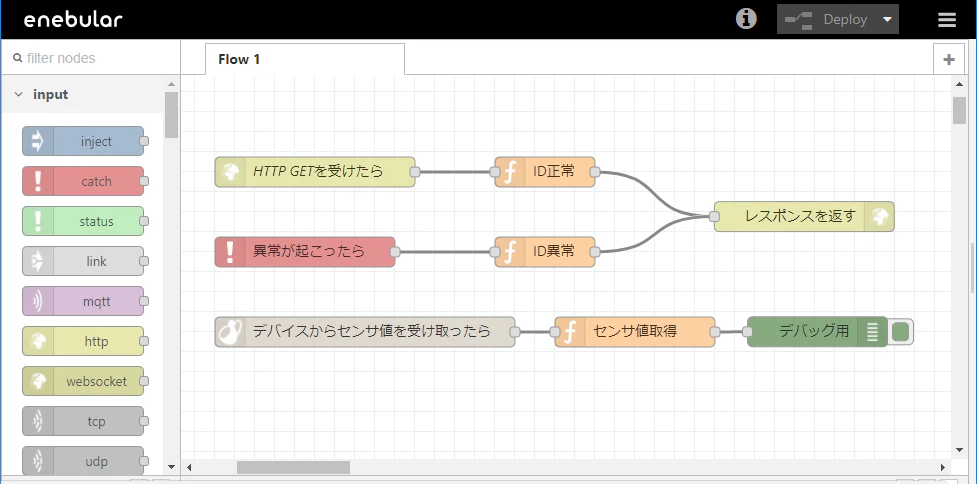This screenshot has height=484, width=977.
Task: Click output port of 異常が起こったら node
Action: (395, 252)
